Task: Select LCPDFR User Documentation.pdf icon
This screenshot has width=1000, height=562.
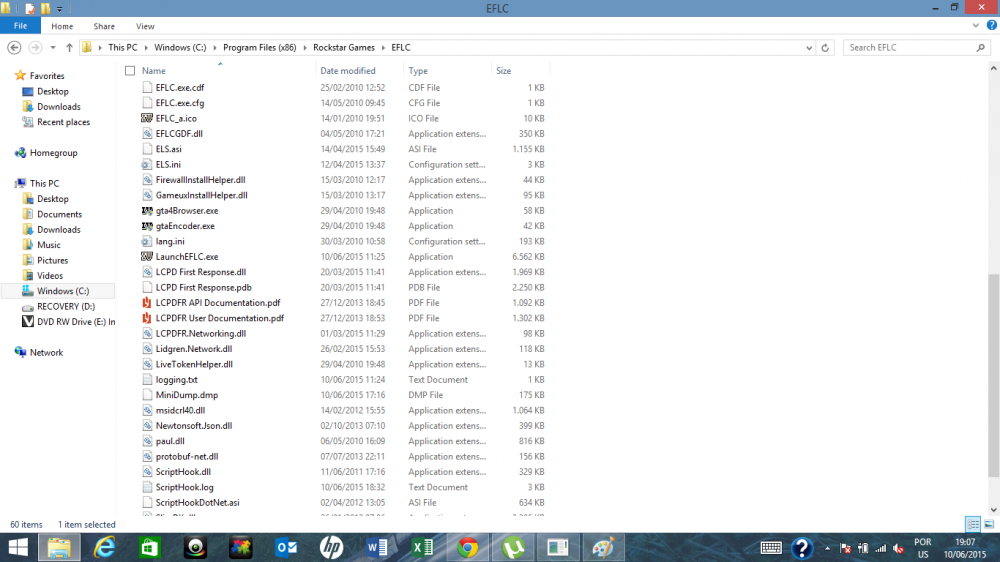Action: point(147,318)
